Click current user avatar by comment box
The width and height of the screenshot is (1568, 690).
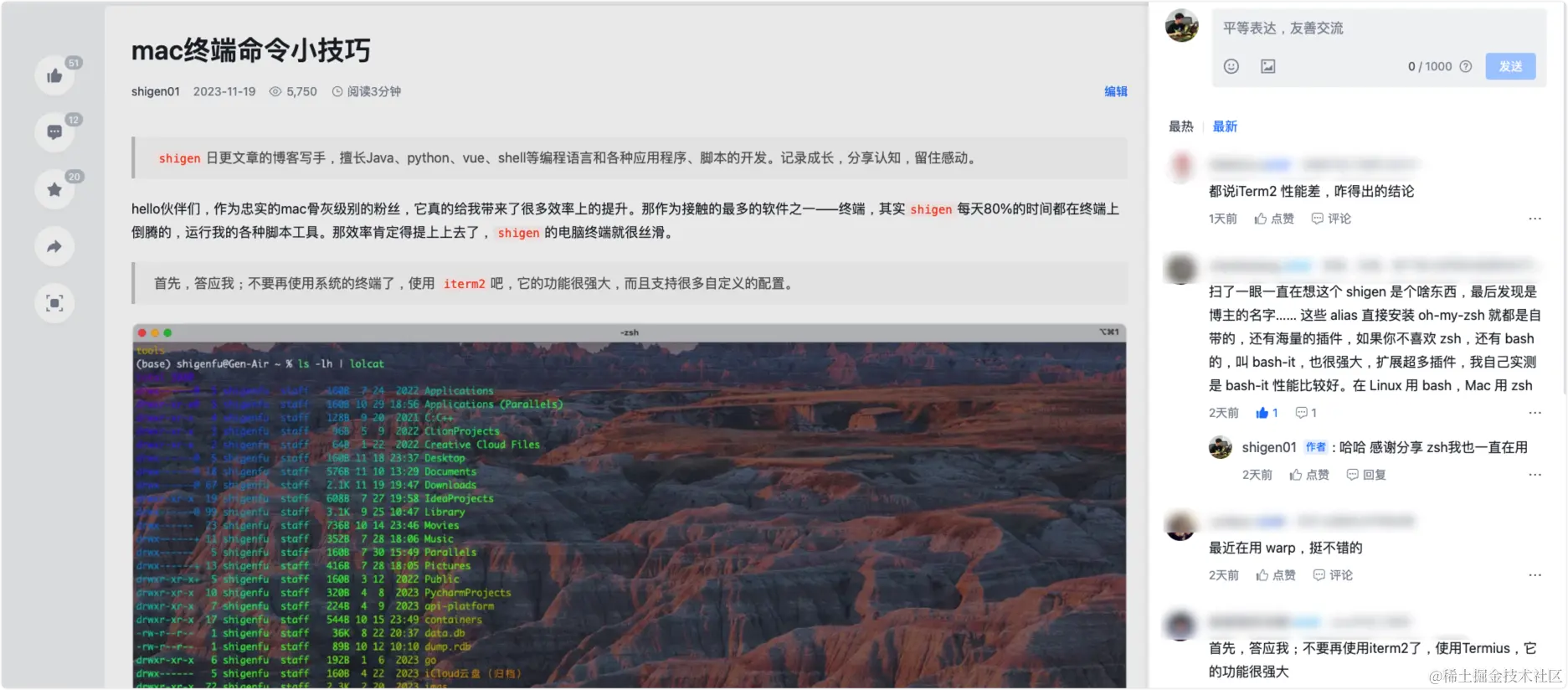(x=1181, y=26)
